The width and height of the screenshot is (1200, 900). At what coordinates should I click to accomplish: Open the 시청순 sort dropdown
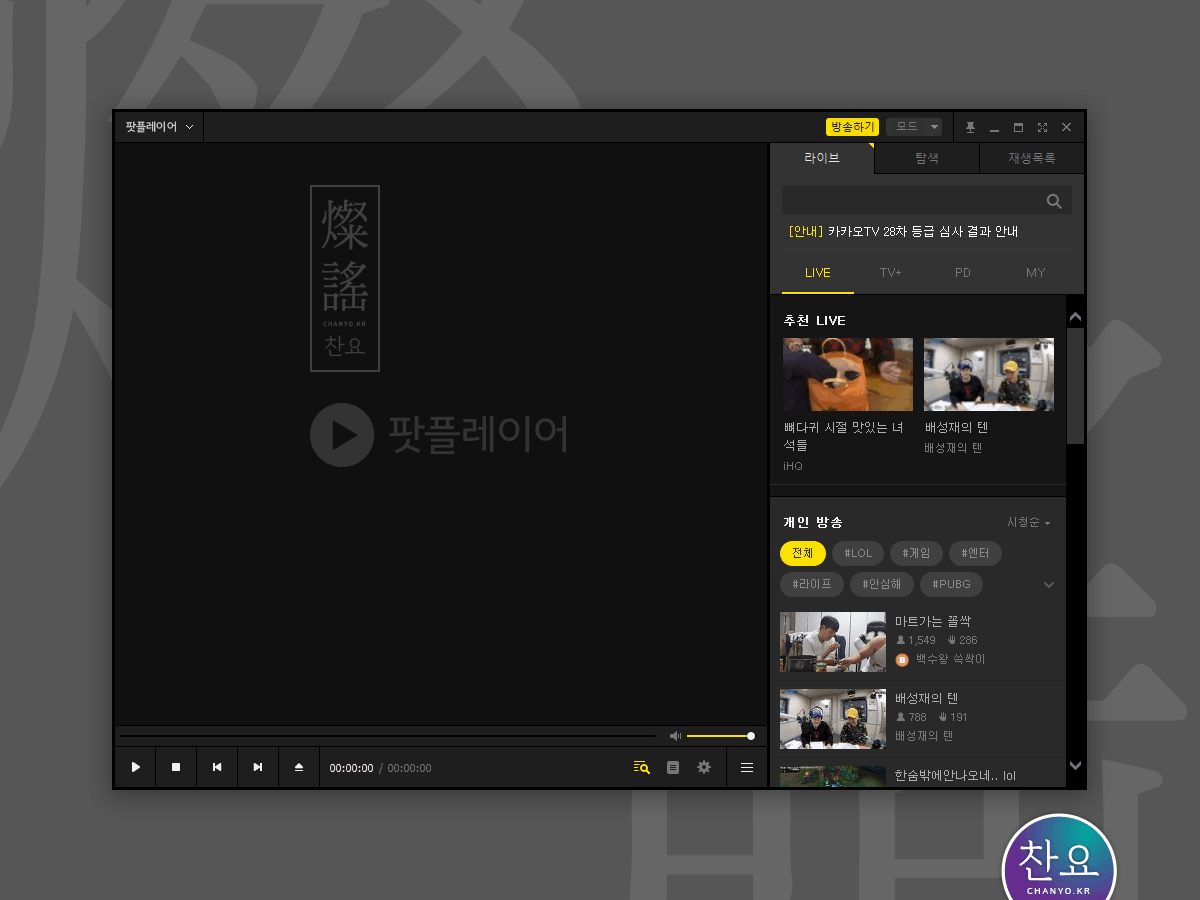(x=1028, y=522)
